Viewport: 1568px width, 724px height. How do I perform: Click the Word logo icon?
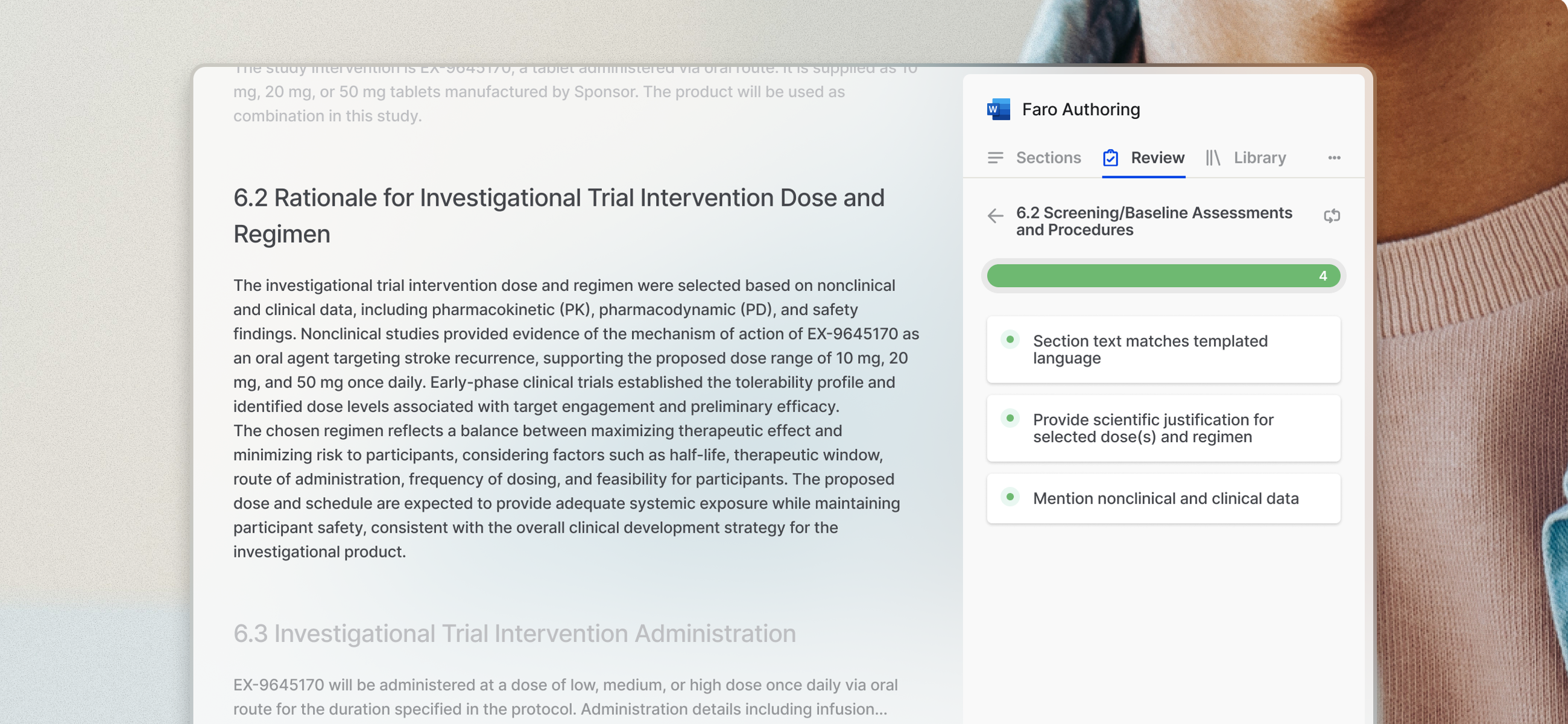pos(998,110)
